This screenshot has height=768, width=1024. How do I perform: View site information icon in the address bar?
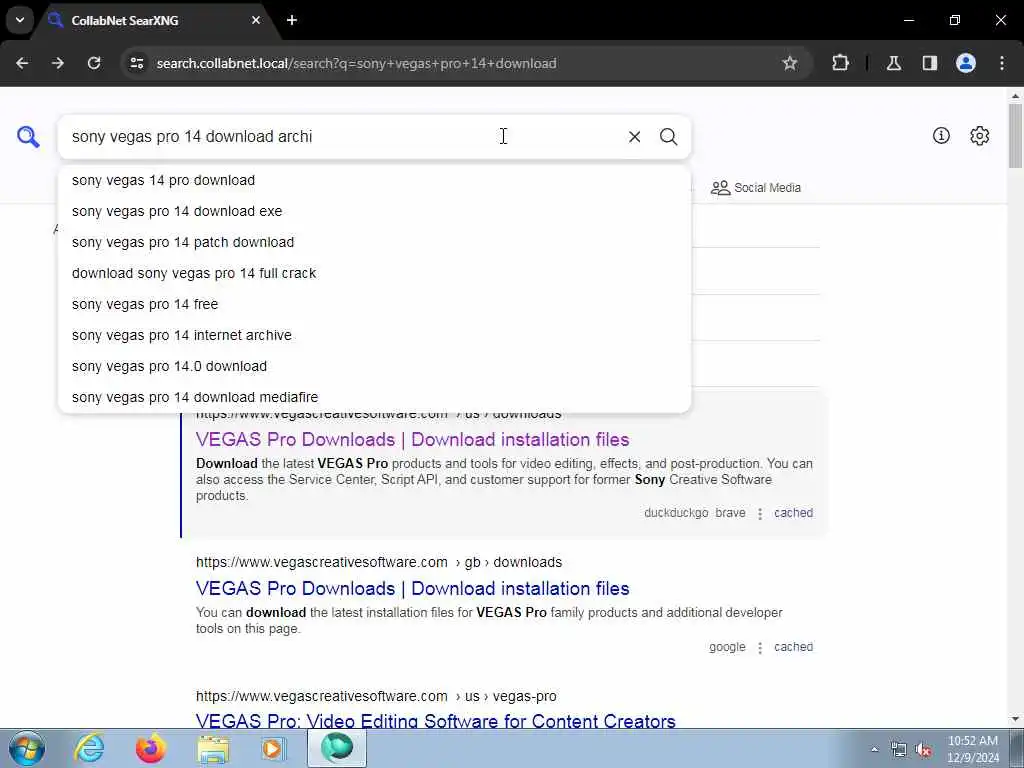tap(136, 63)
